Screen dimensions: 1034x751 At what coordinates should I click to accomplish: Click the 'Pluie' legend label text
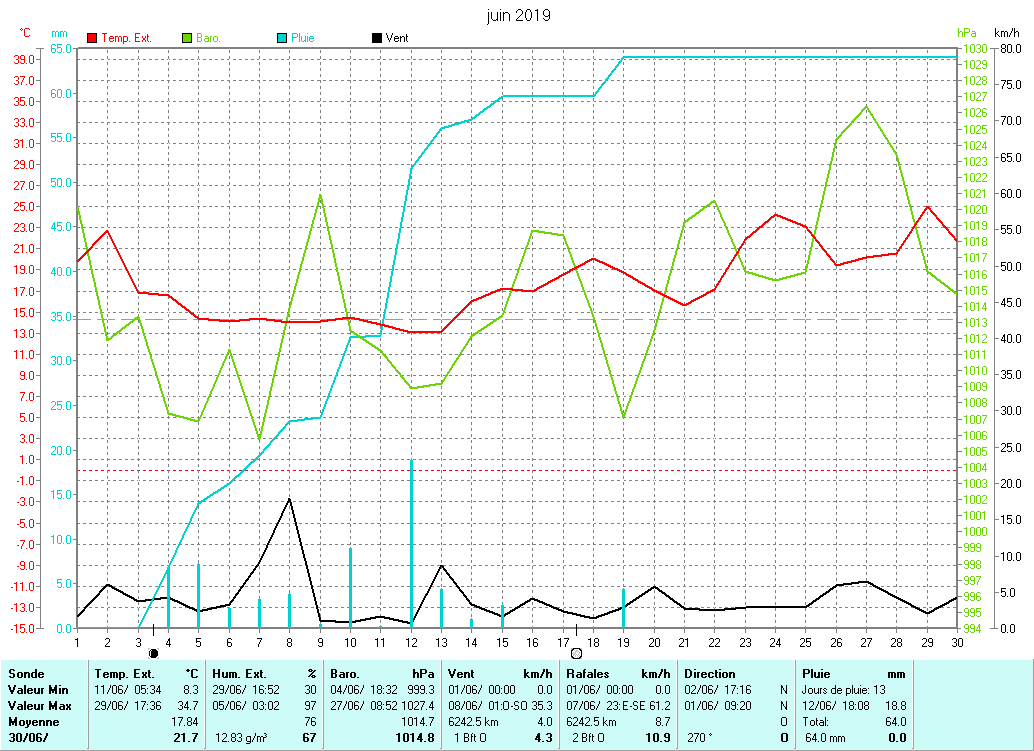(x=302, y=38)
